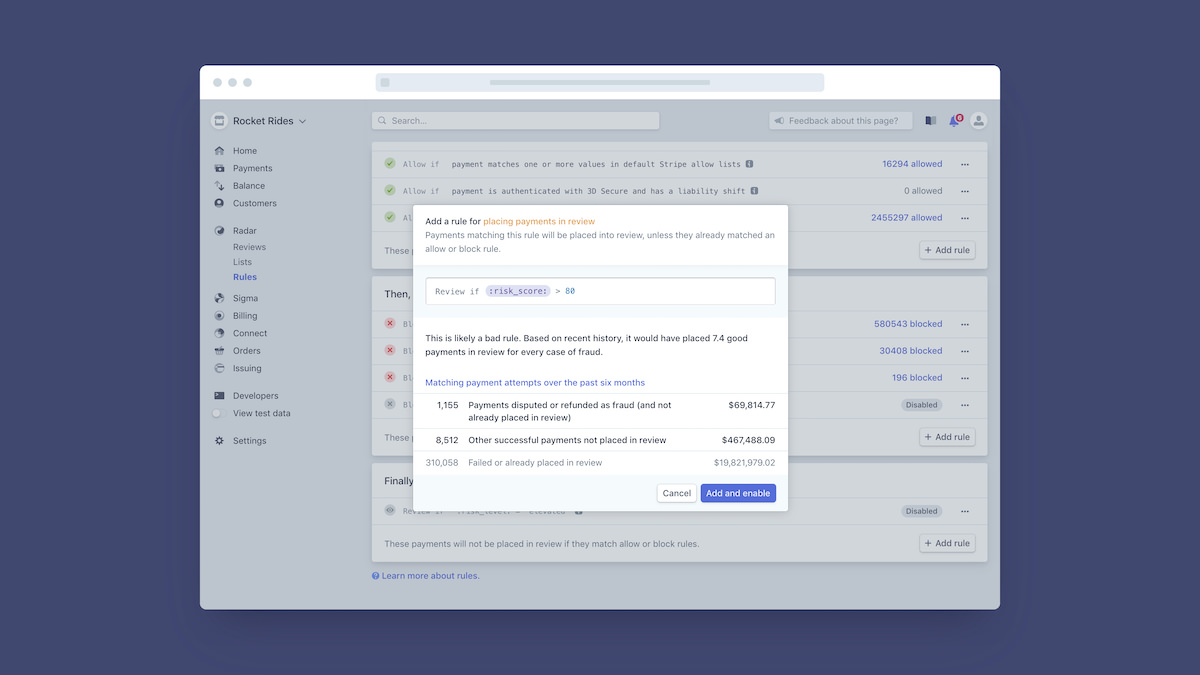Click the Developers terminal icon
This screenshot has height=675, width=1200.
(x=219, y=396)
